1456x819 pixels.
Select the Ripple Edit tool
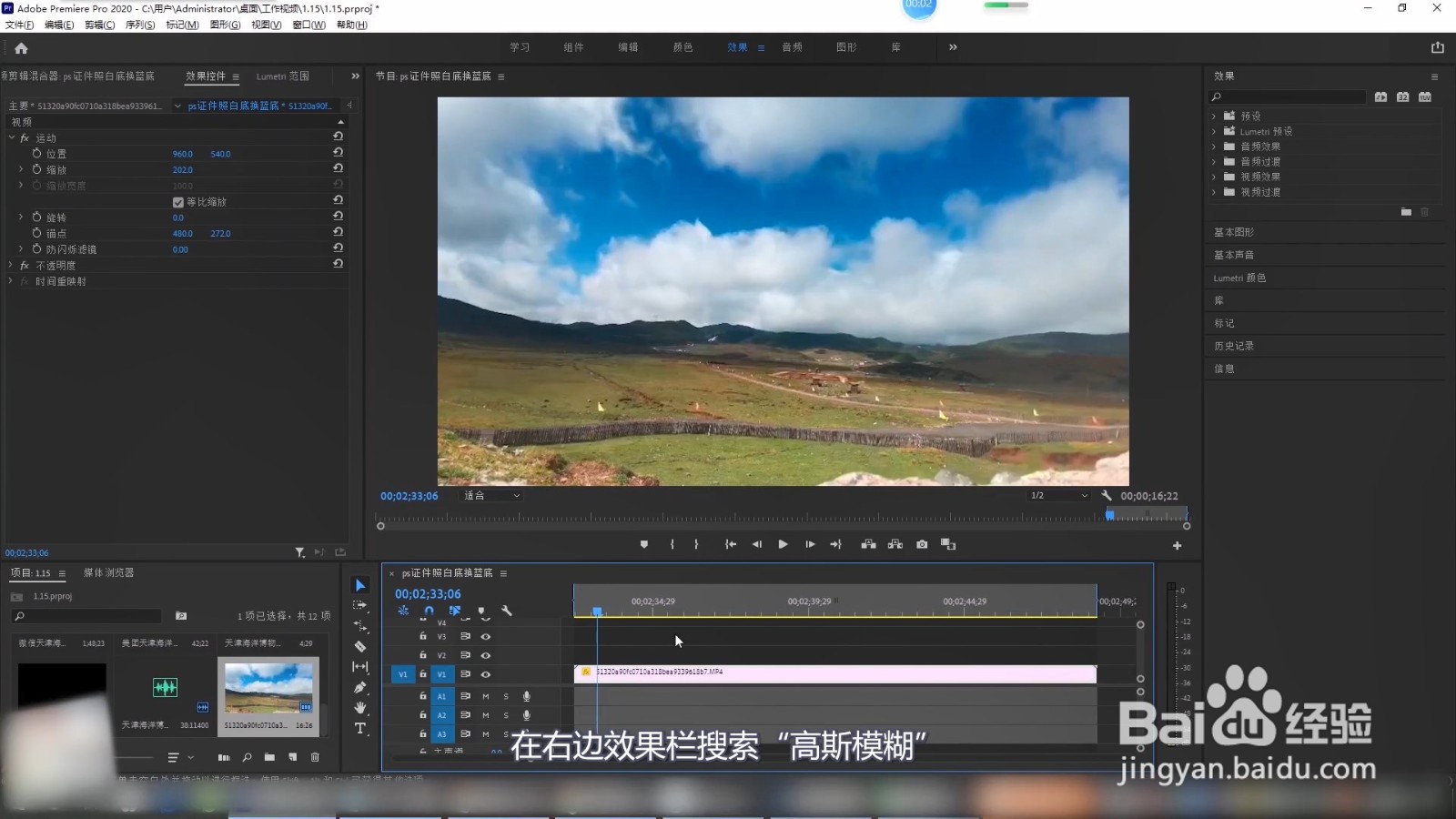pos(360,626)
